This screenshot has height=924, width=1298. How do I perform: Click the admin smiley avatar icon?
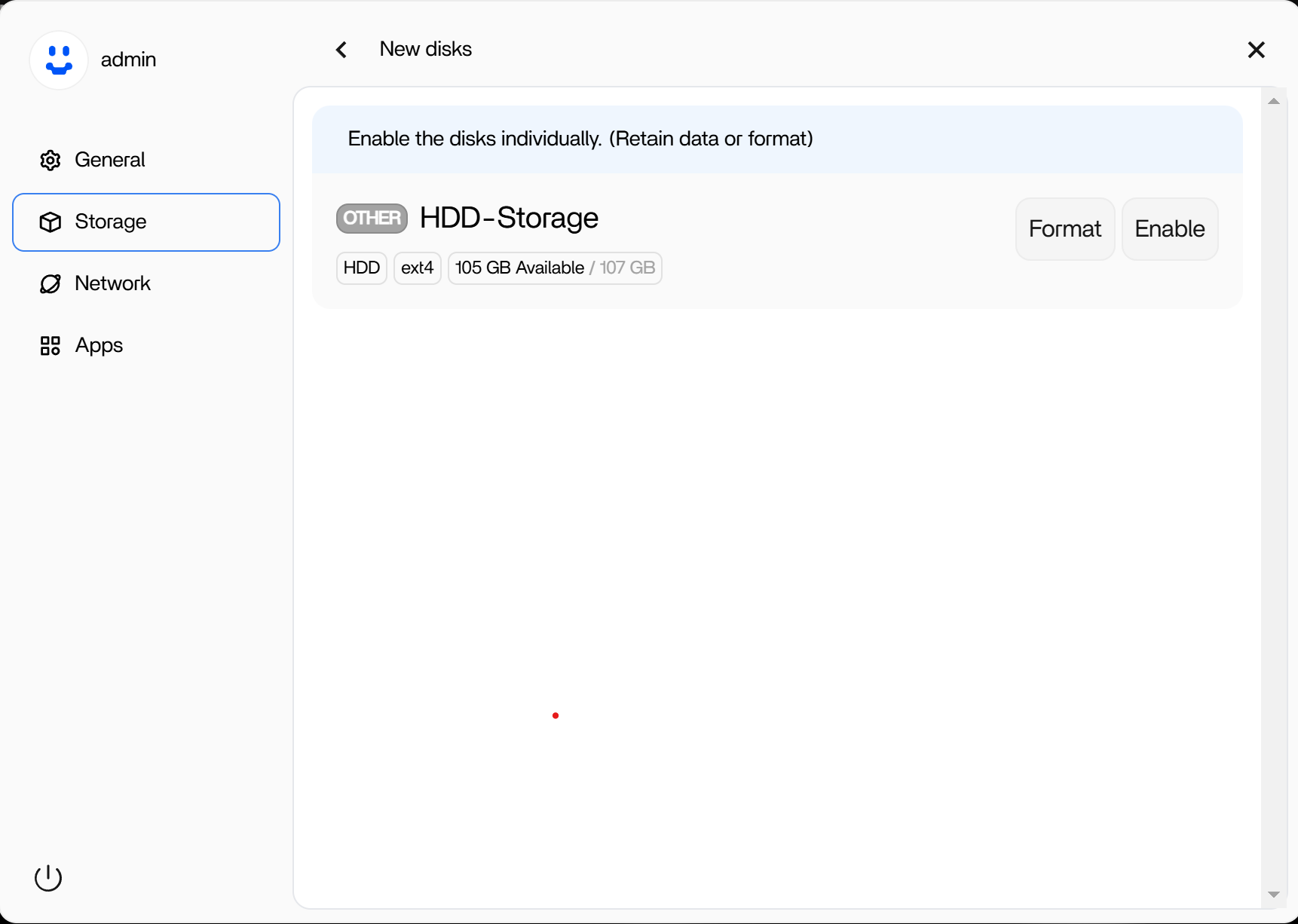click(x=59, y=60)
